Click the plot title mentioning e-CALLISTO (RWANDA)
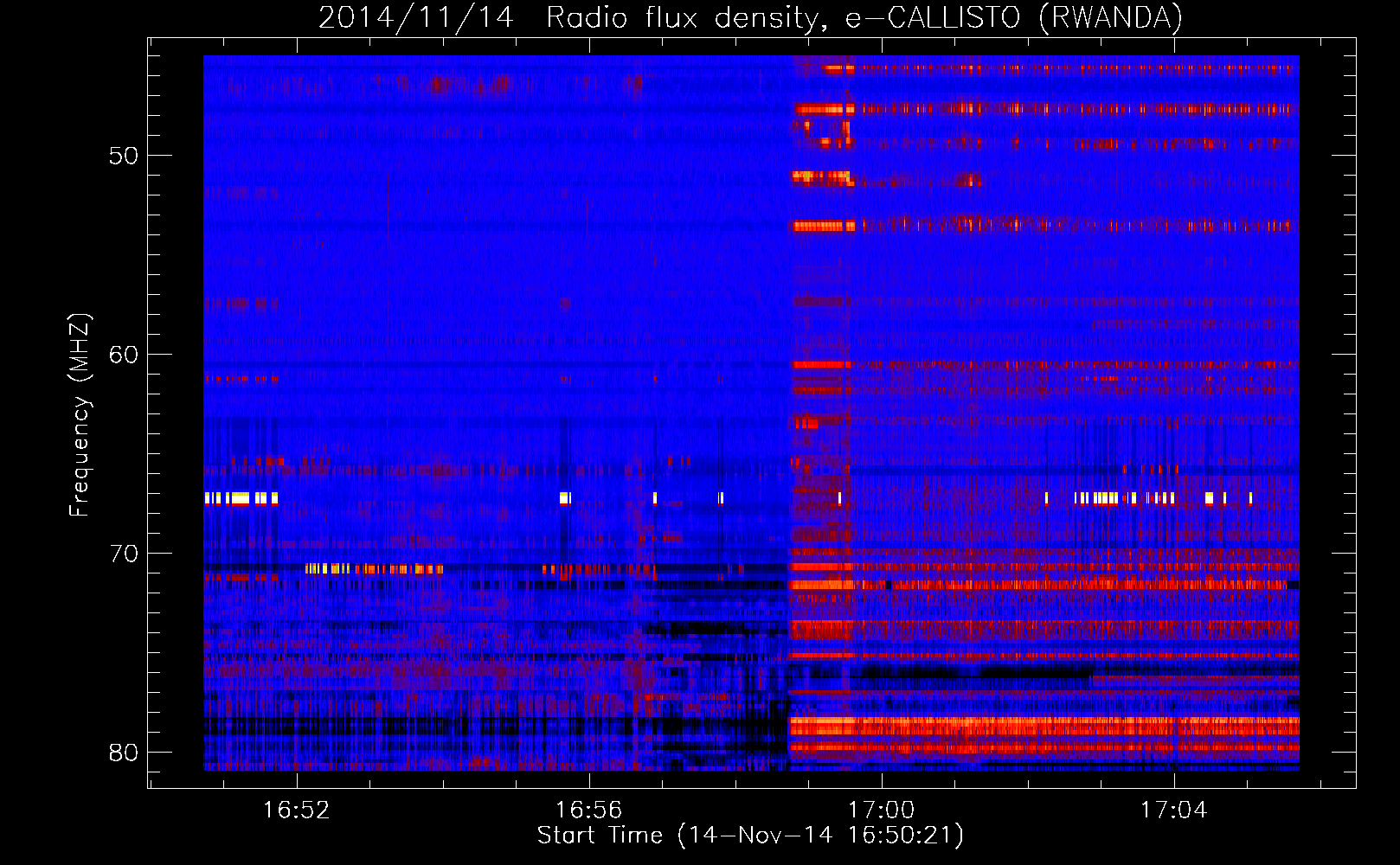 [x=750, y=17]
